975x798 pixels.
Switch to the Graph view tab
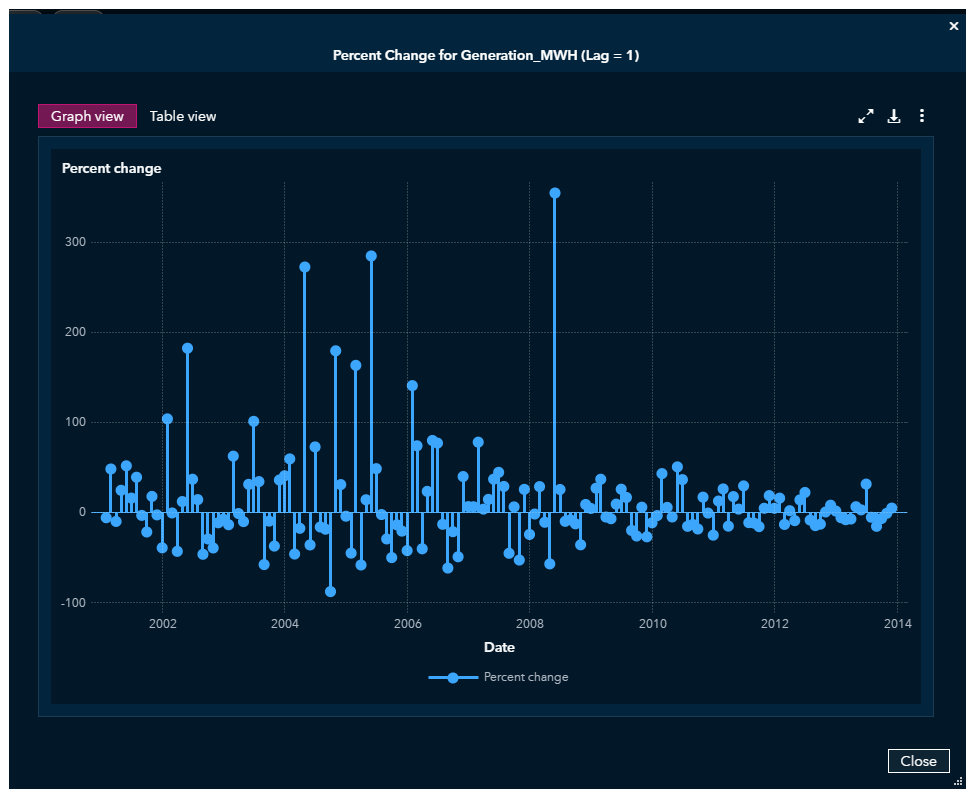tap(87, 116)
